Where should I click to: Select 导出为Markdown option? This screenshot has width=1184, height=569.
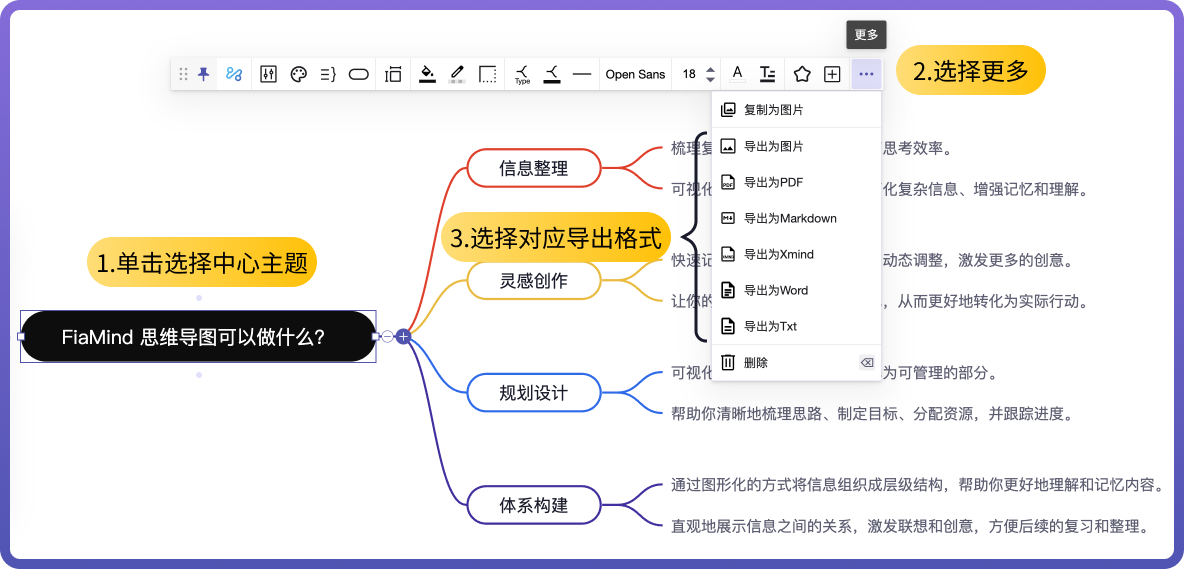point(796,218)
